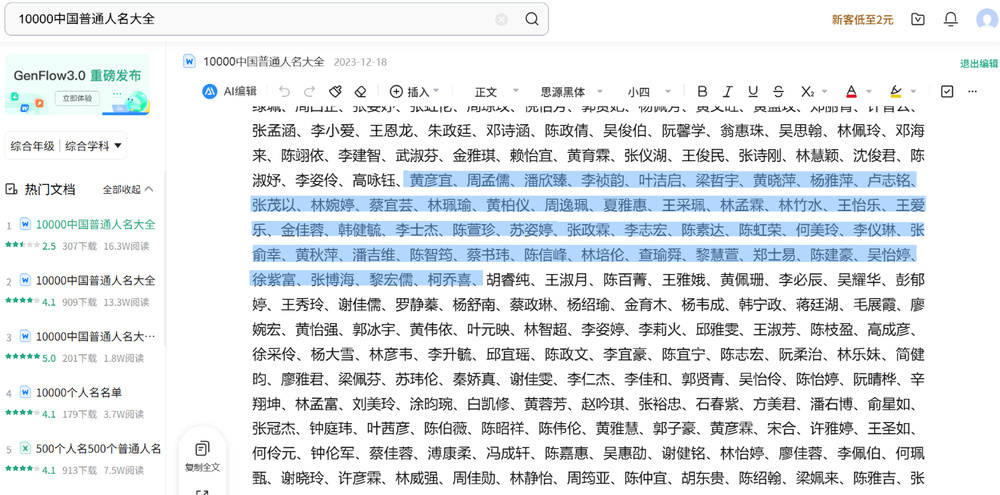Clear formatting with the eraser icon

point(361,91)
